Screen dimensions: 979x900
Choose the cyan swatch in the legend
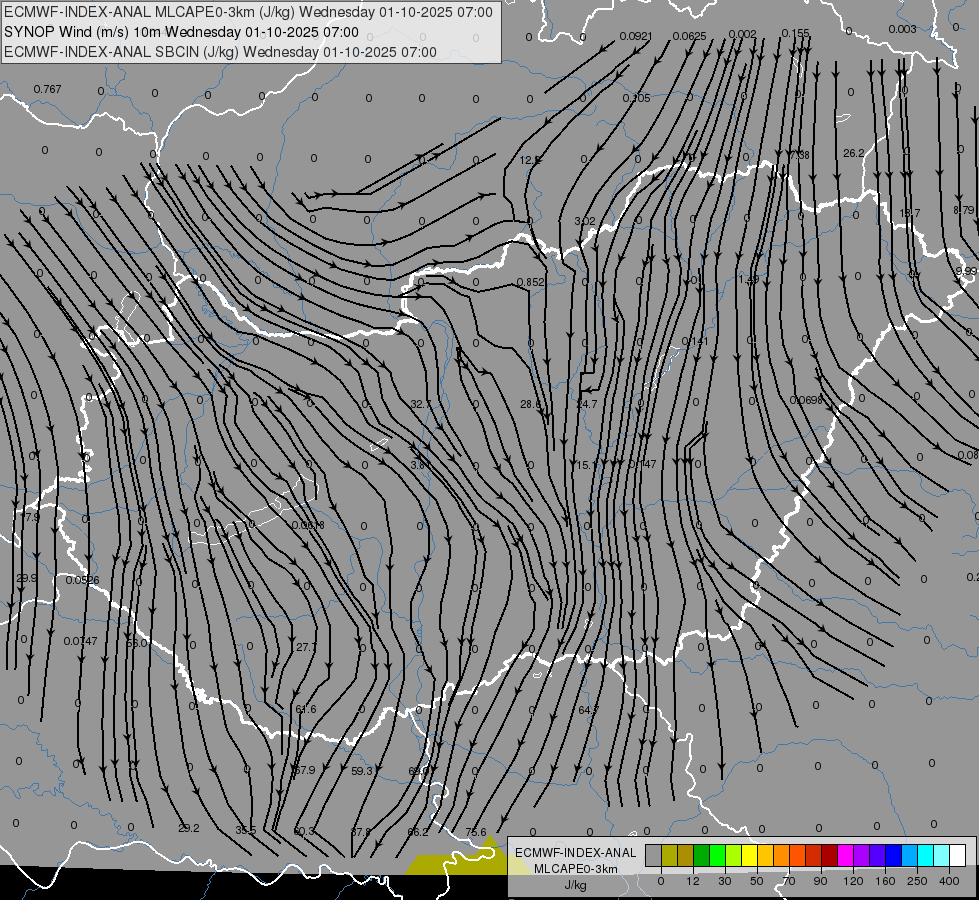coord(926,855)
